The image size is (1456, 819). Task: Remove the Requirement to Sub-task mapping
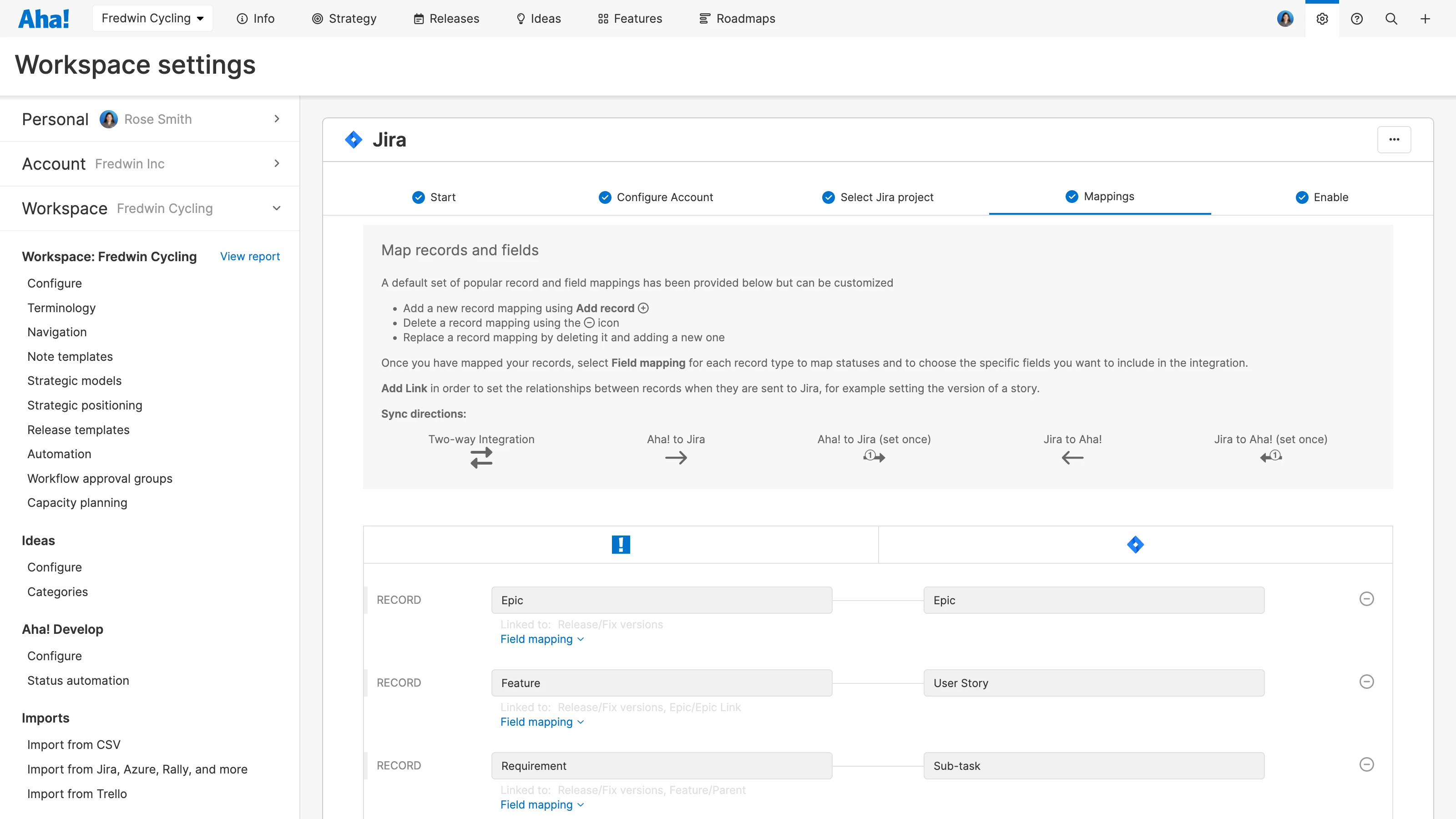pos(1367,764)
